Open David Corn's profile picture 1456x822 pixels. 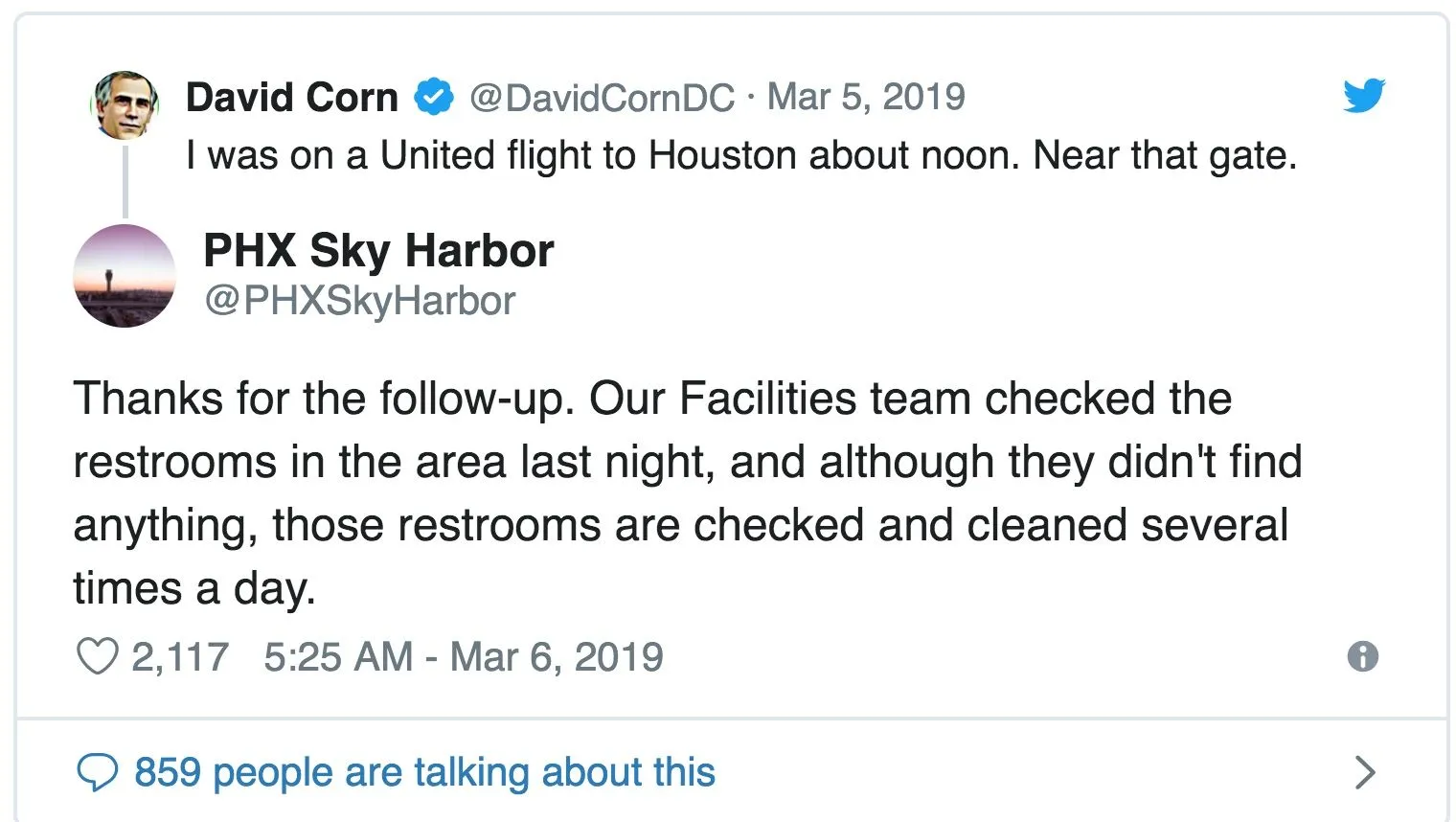[x=125, y=105]
